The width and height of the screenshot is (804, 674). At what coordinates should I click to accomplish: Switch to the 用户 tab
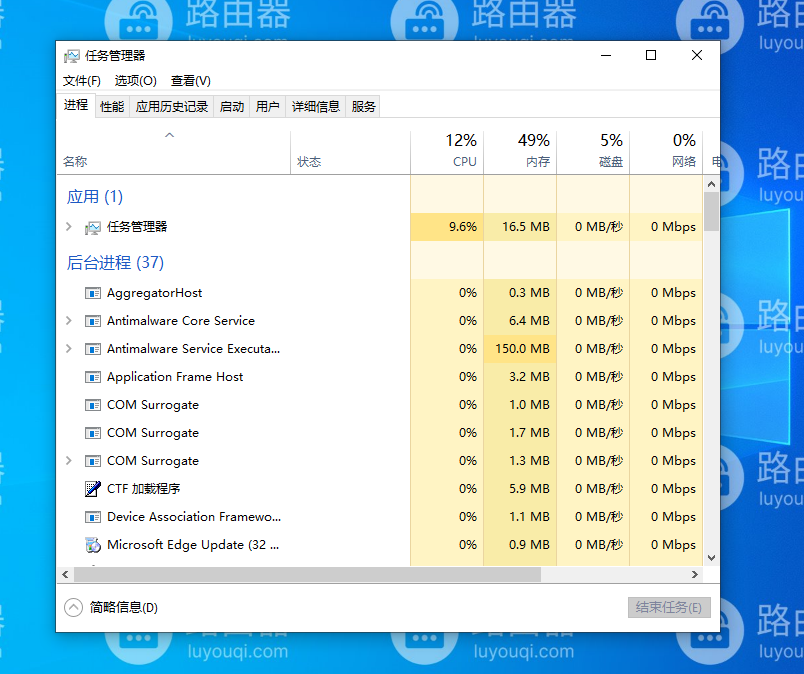click(x=268, y=107)
